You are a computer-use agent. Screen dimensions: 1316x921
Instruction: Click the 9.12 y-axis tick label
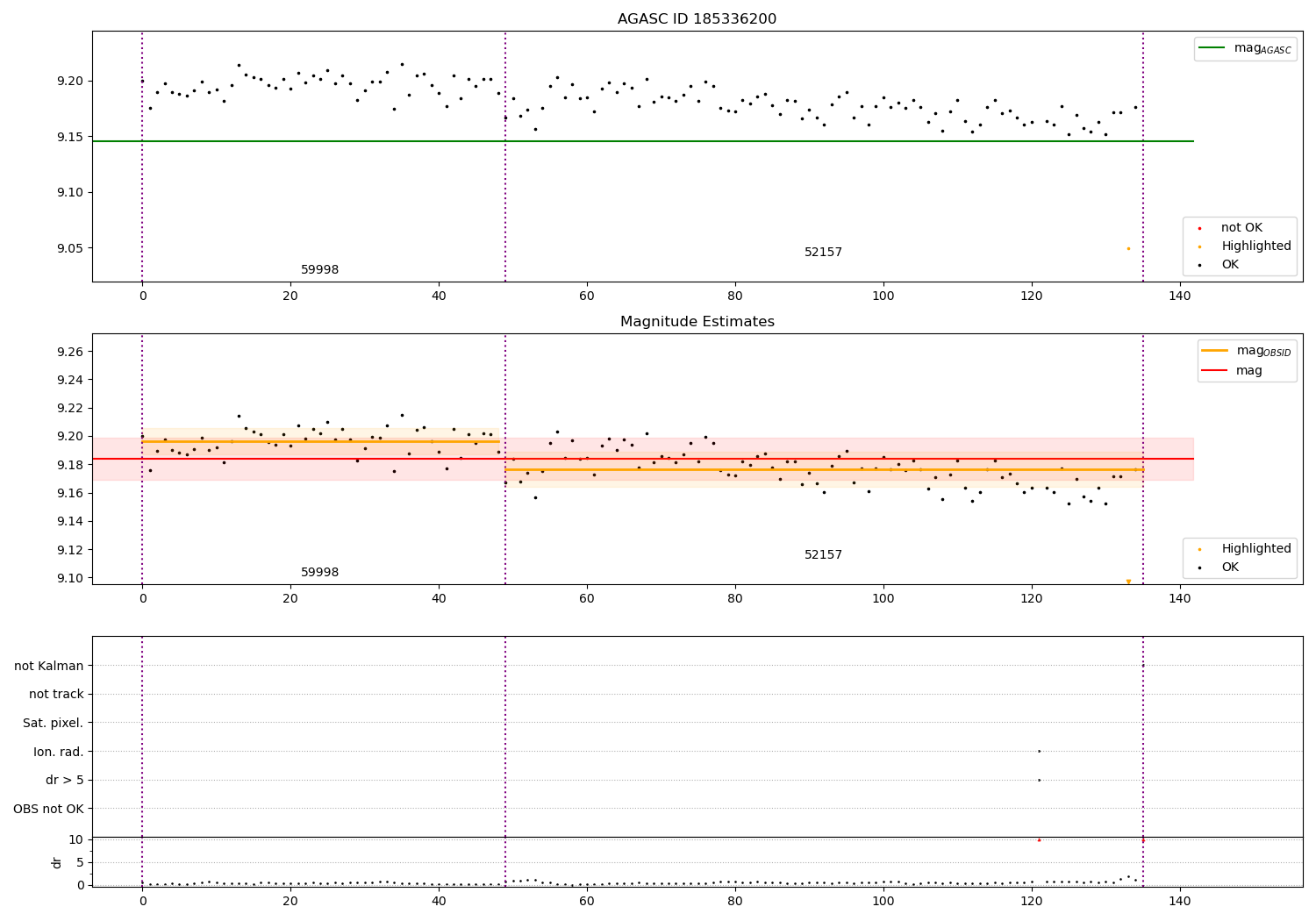(x=71, y=550)
